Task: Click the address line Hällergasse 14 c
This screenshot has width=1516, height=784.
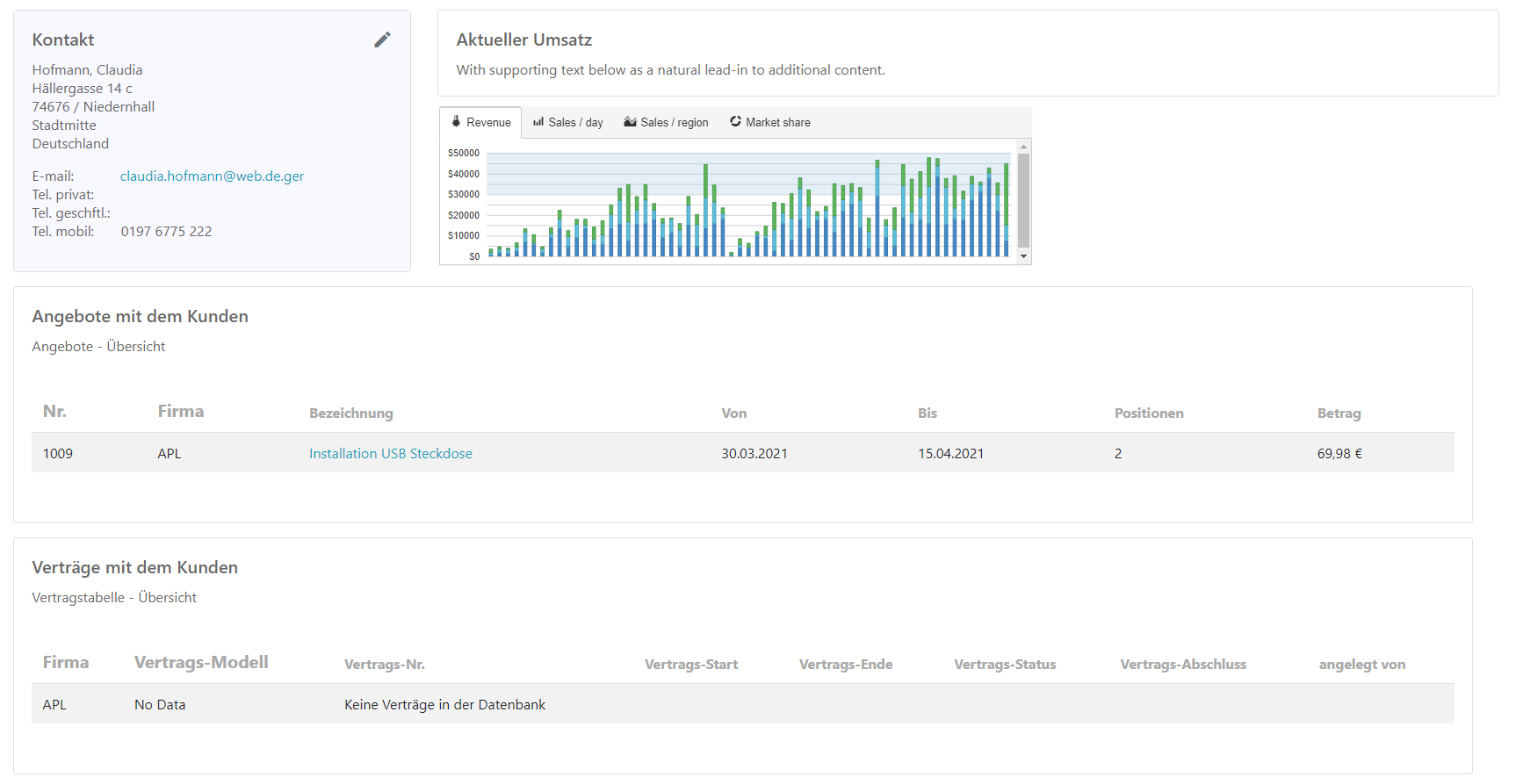Action: pos(83,88)
